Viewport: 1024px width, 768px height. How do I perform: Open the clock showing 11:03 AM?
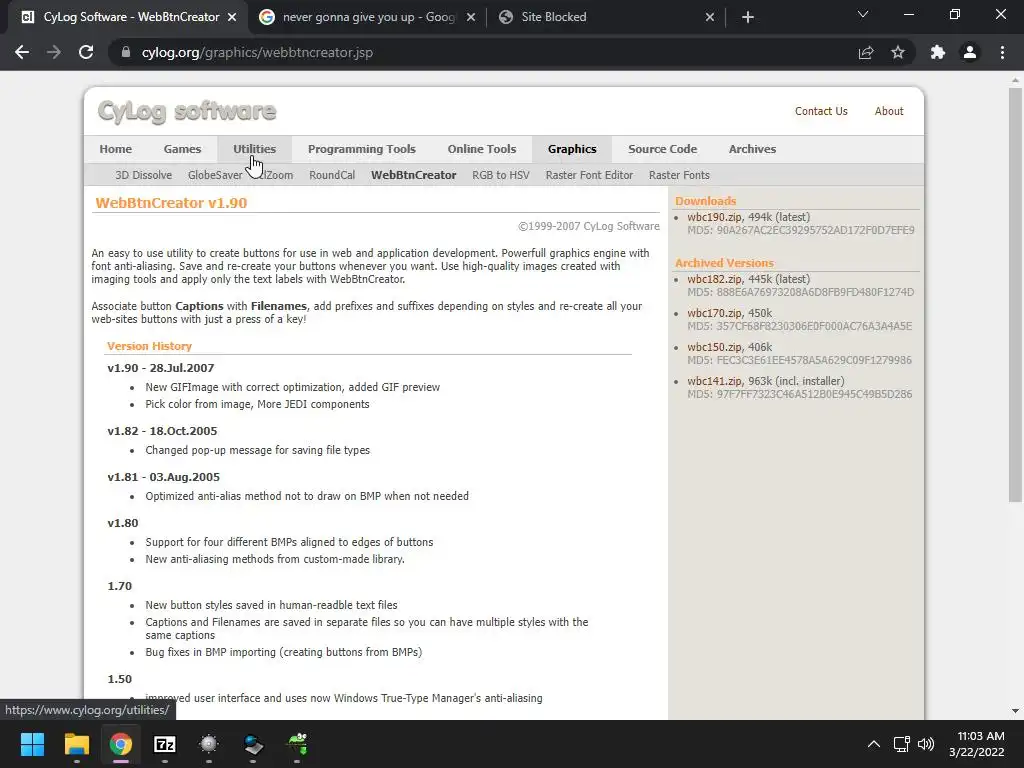point(977,744)
